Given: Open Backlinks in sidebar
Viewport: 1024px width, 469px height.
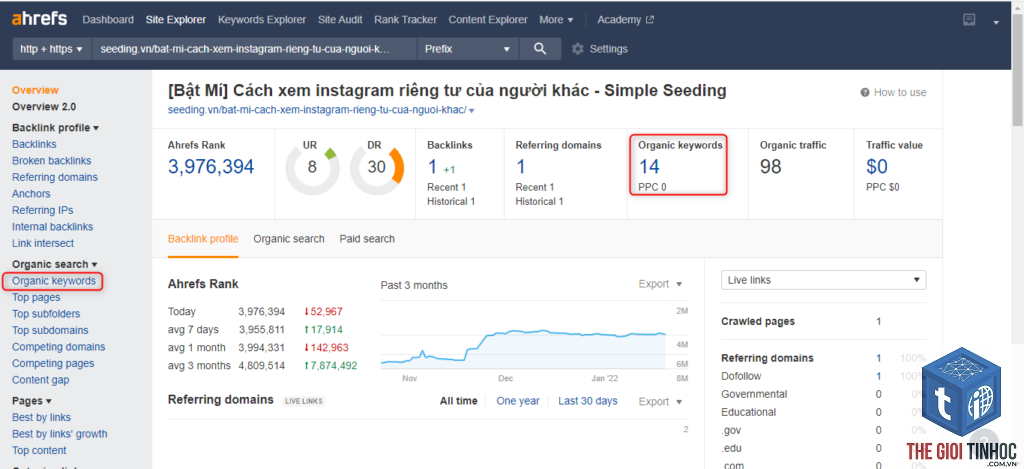Looking at the screenshot, I should 34,144.
